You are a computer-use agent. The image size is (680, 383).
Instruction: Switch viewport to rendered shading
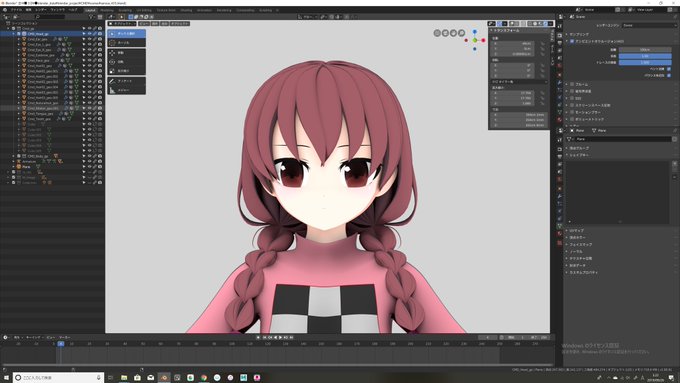(x=546, y=23)
